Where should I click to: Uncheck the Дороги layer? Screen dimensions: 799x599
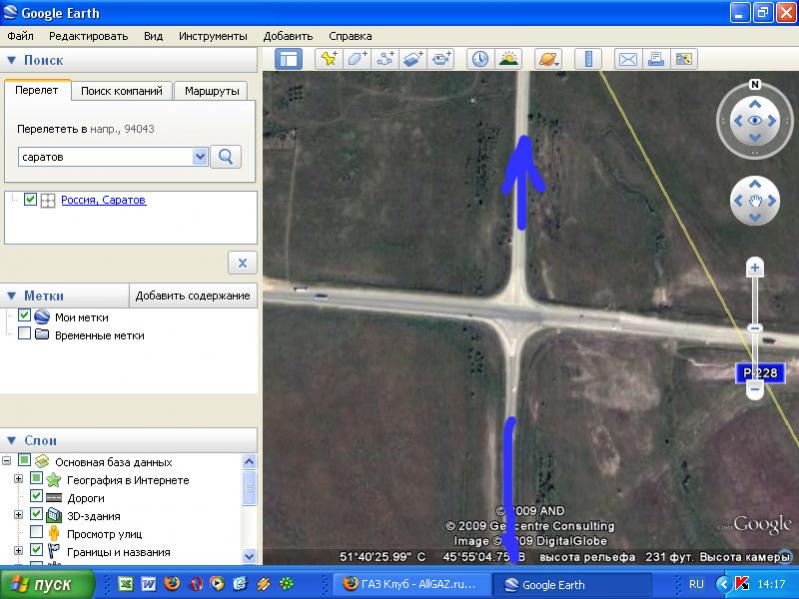coord(36,496)
